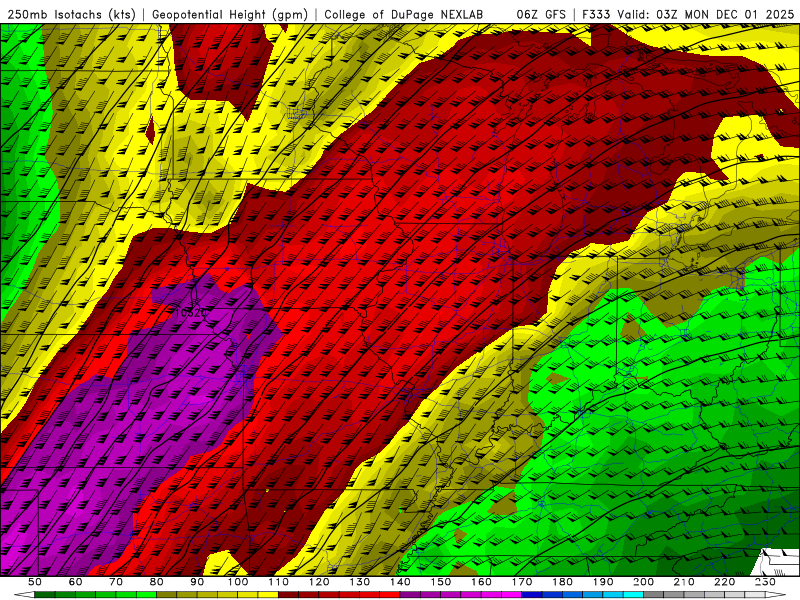Click the cyan swatch just before the 200 label
The image size is (800, 600).
pos(634,594)
